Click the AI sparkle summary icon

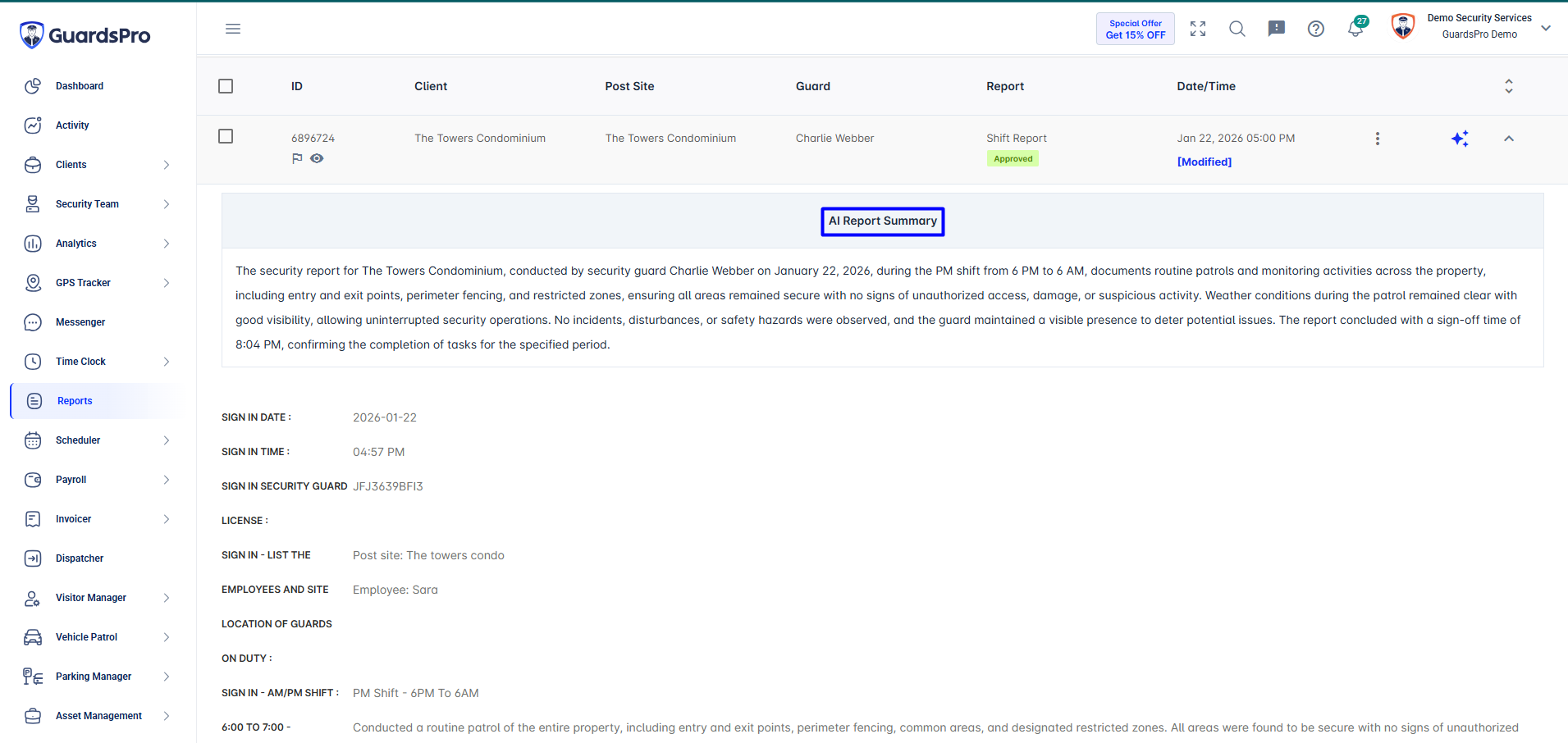tap(1460, 139)
